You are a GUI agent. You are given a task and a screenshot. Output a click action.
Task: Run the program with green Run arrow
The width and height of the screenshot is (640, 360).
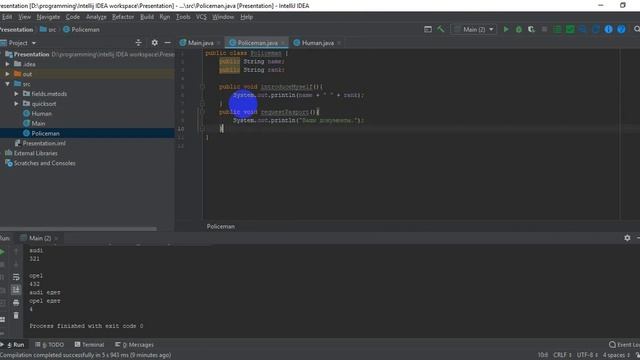point(506,29)
